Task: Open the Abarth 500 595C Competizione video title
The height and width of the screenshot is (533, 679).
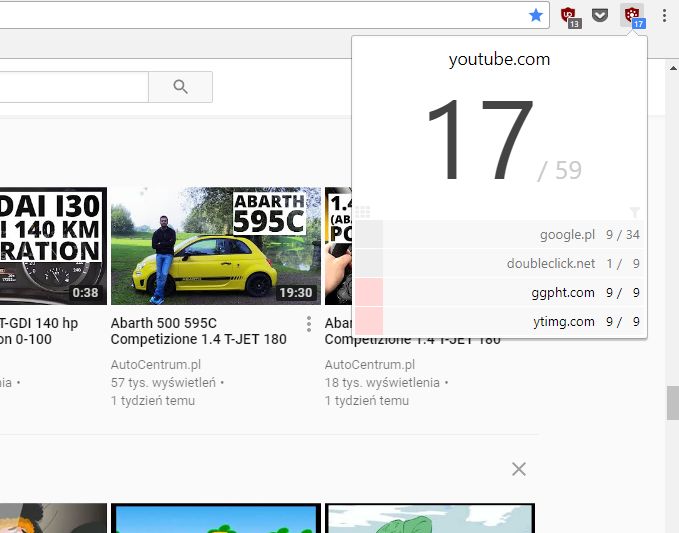Action: [x=198, y=331]
